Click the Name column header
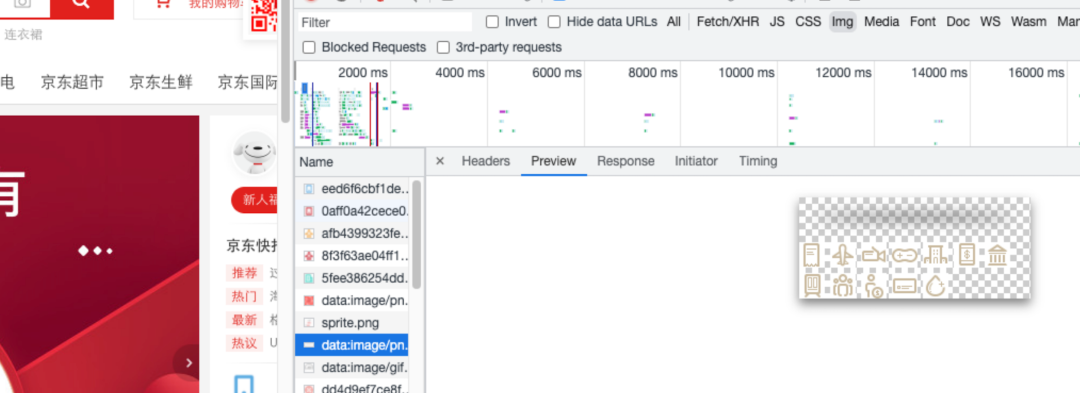Screen dimensions: 1080x393 click(x=360, y=162)
